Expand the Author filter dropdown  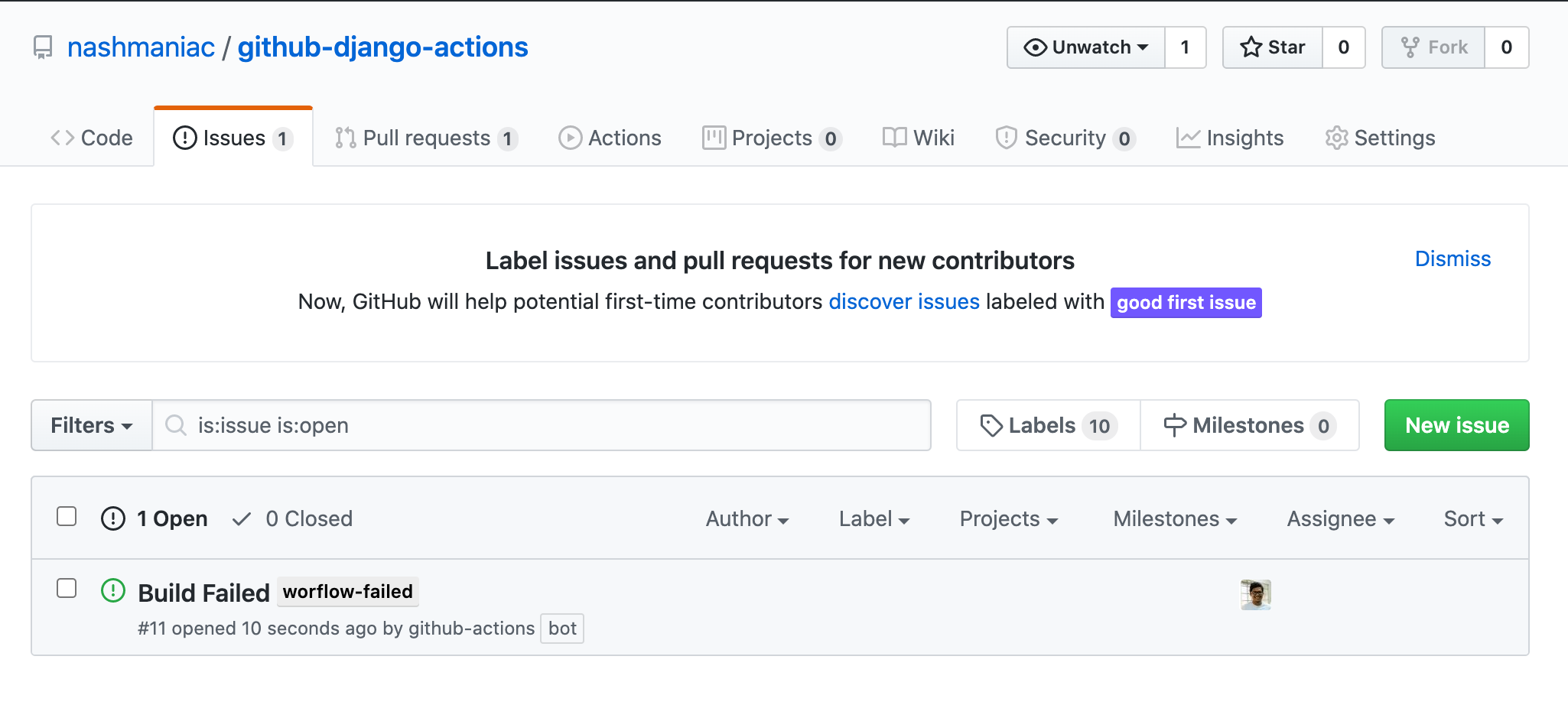coord(747,518)
